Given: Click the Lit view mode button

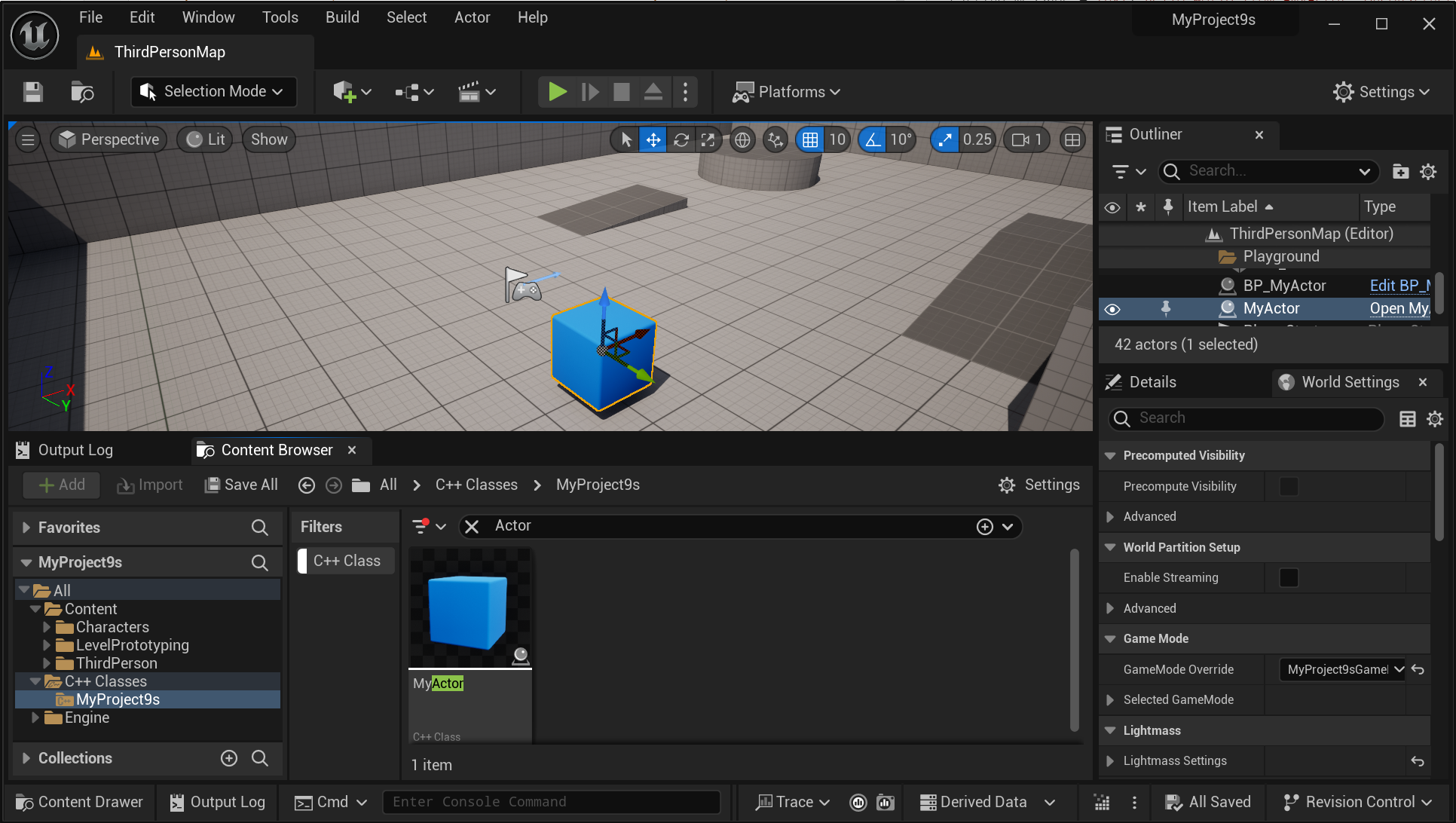Looking at the screenshot, I should point(206,139).
